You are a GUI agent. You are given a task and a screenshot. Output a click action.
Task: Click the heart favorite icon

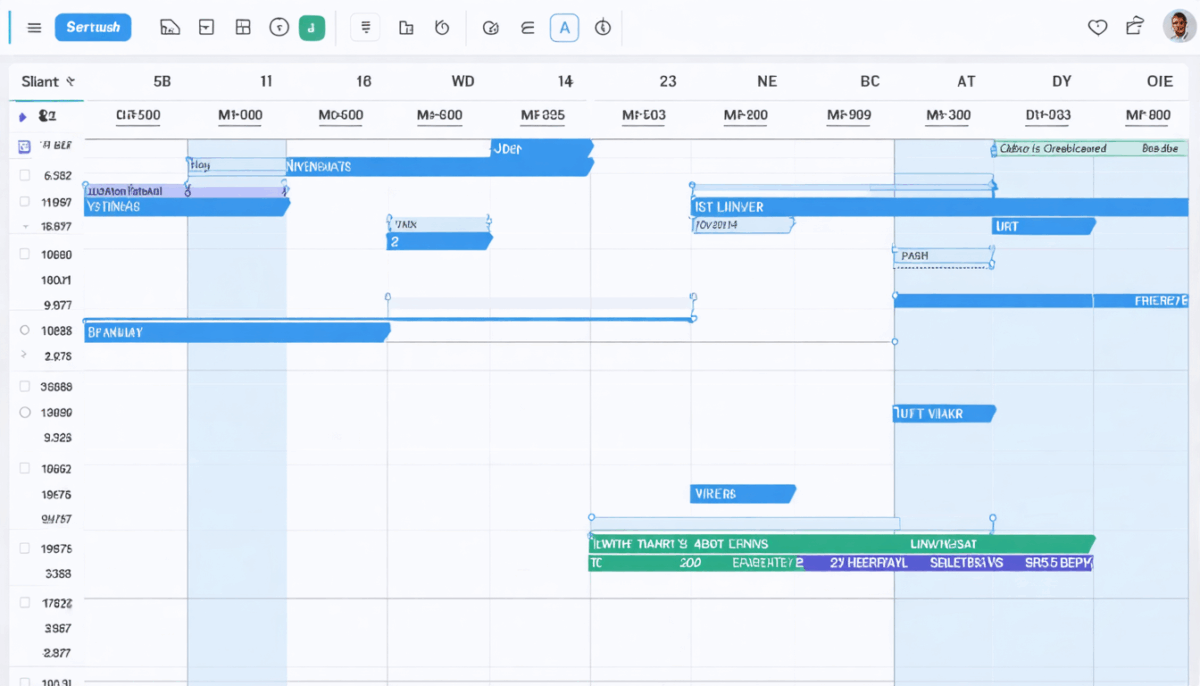1097,28
